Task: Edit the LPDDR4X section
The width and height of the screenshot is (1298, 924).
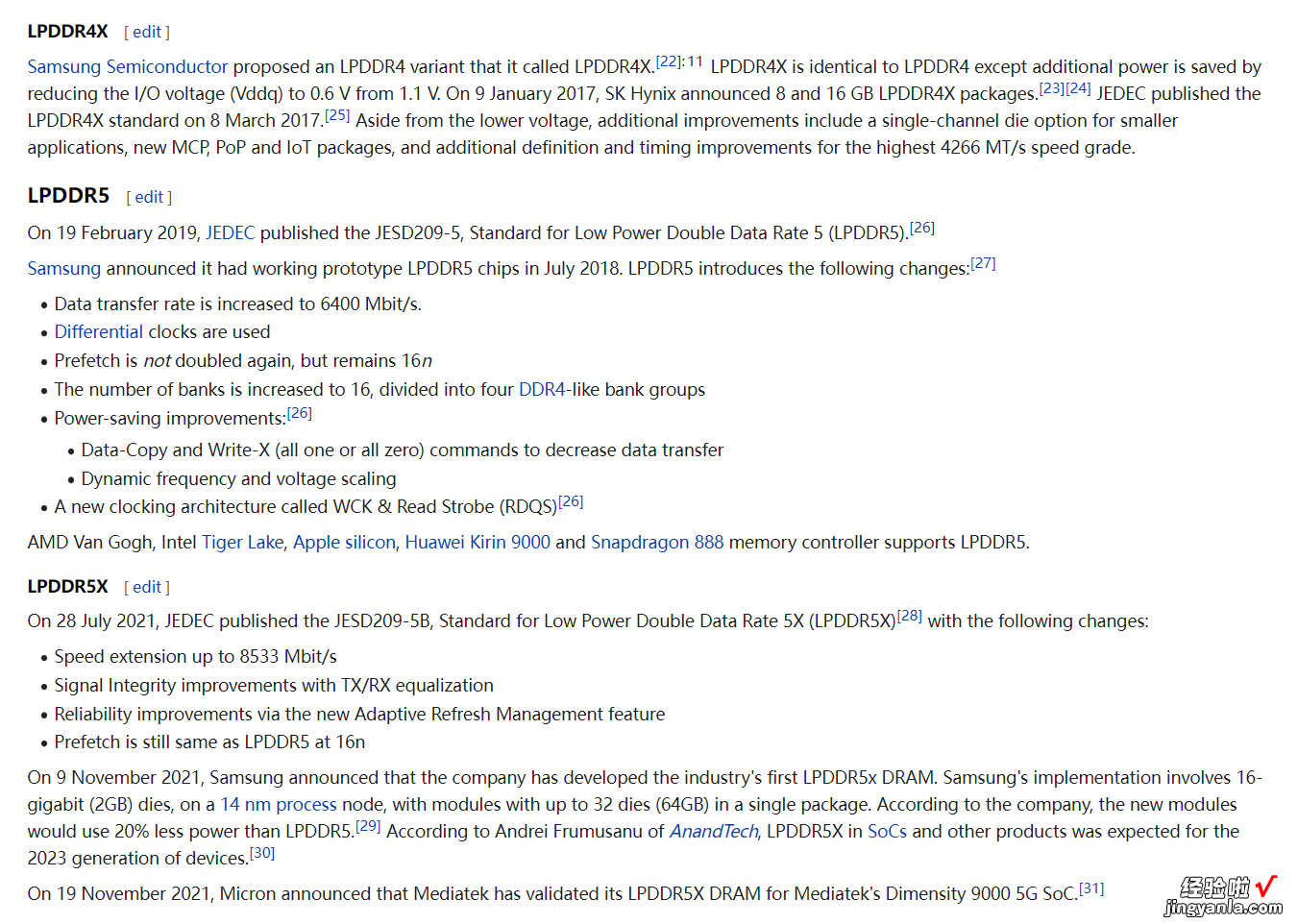Action: [147, 32]
